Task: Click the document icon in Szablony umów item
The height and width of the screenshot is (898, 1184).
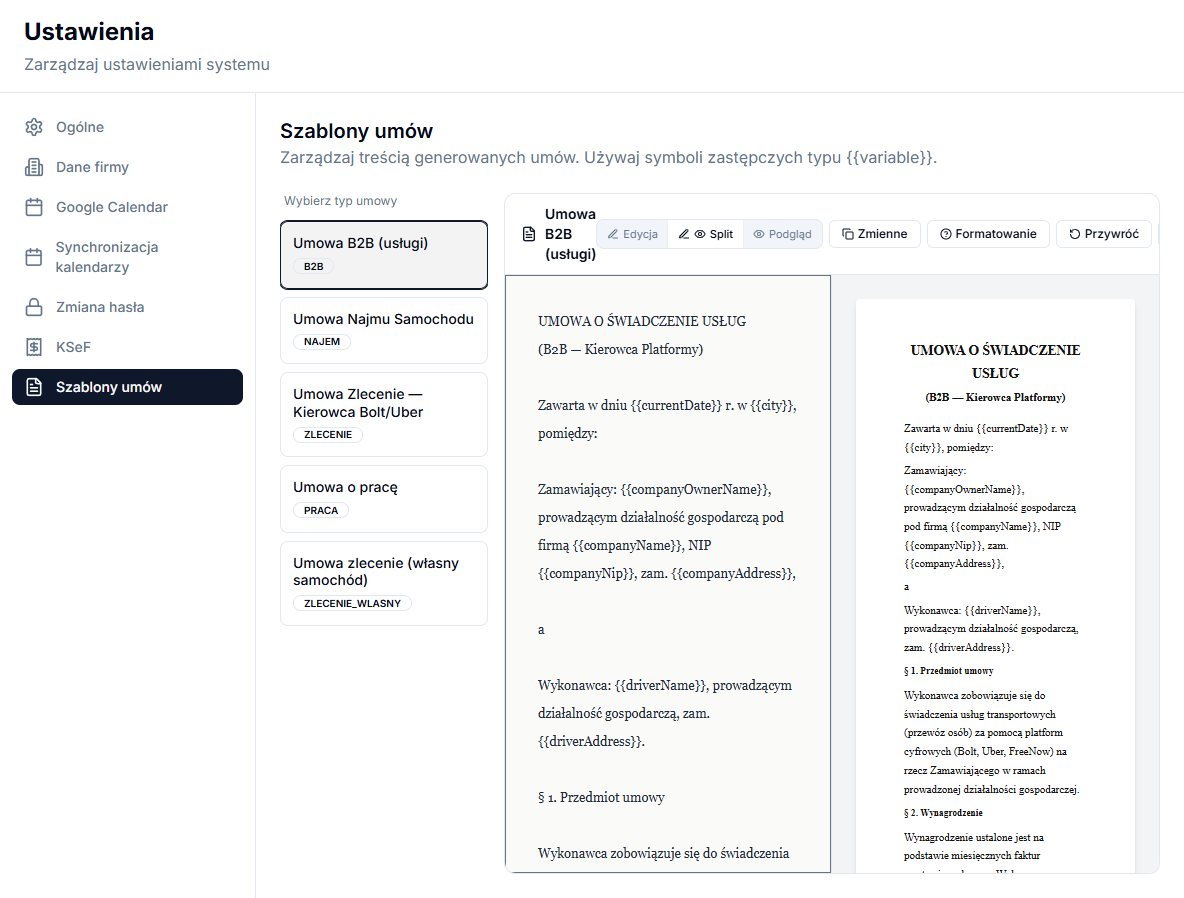Action: [34, 387]
